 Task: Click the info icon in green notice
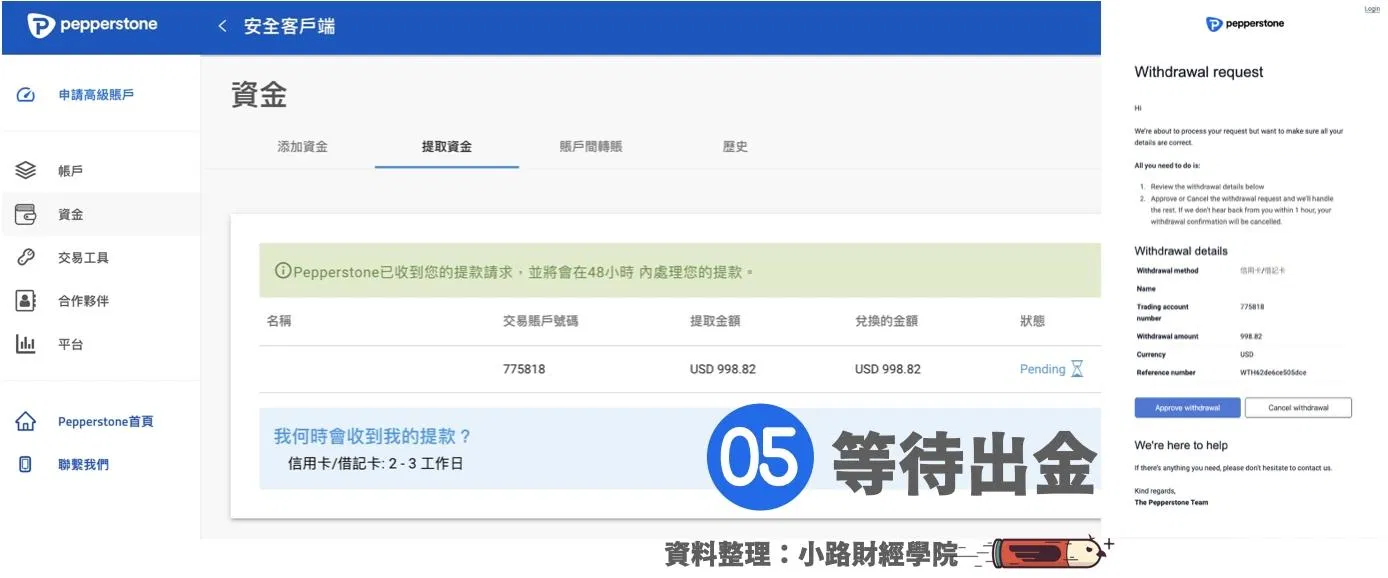point(284,271)
